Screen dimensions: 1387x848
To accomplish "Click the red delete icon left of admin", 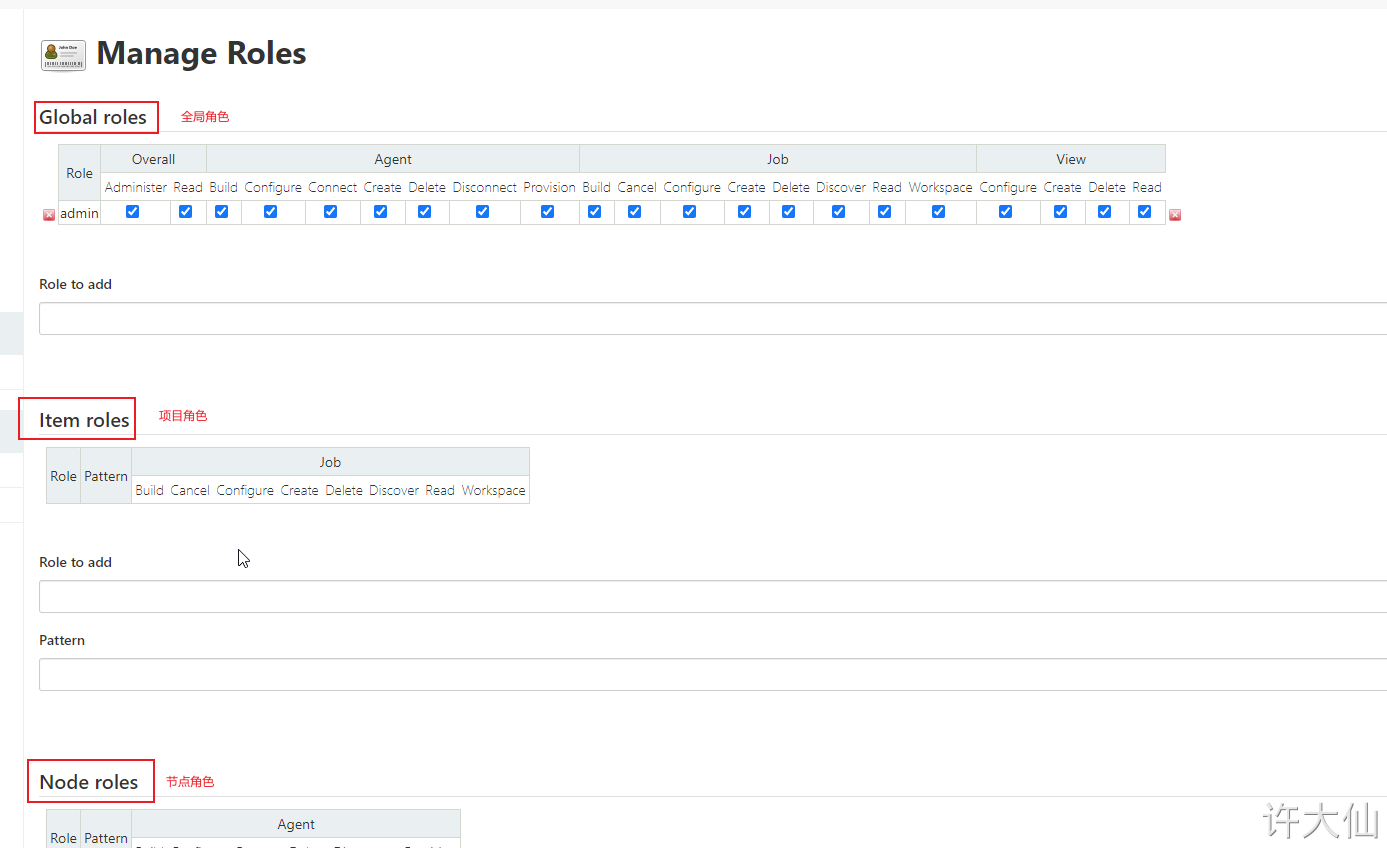I will [x=49, y=215].
